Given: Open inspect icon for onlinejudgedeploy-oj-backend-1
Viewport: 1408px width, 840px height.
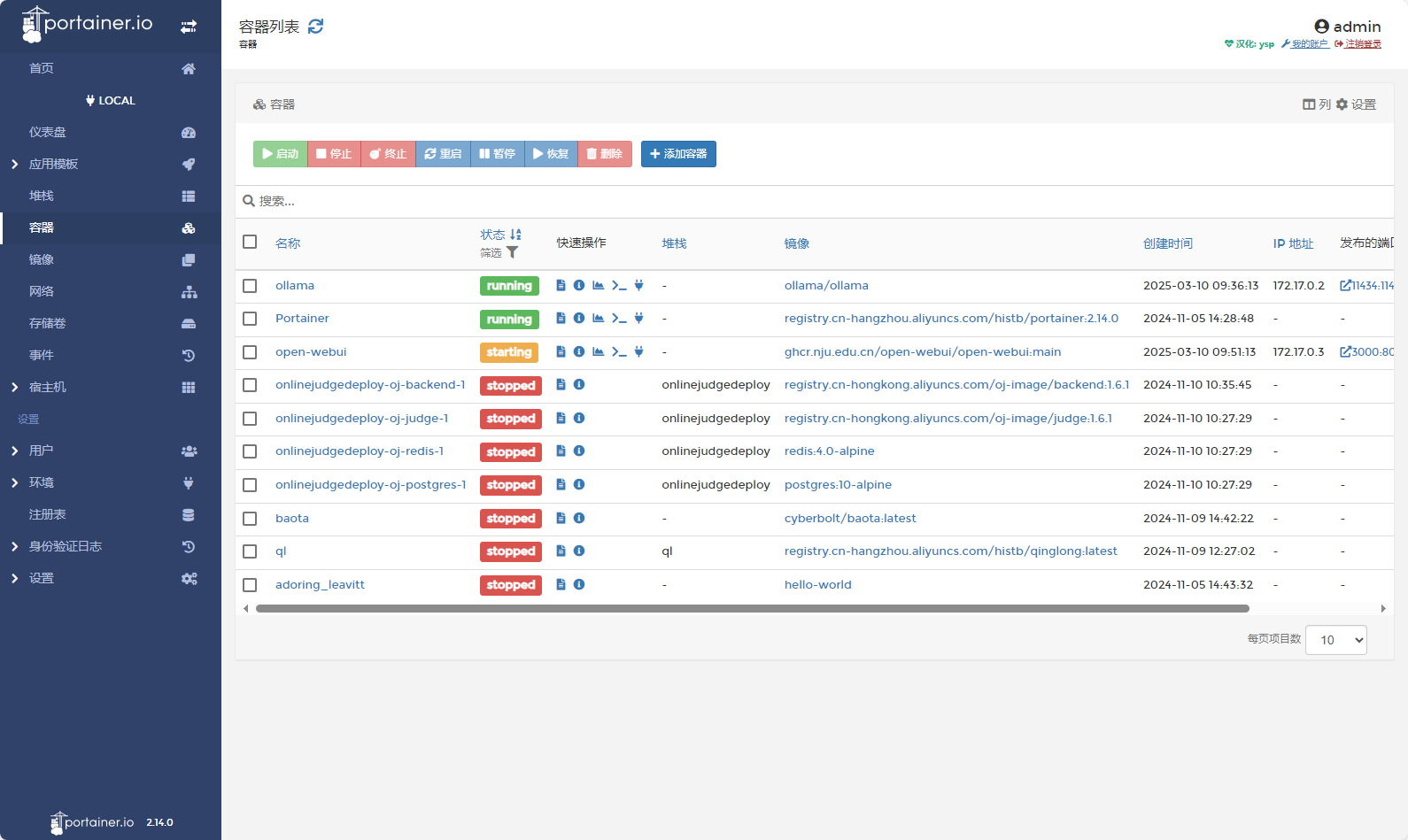Looking at the screenshot, I should [x=579, y=384].
